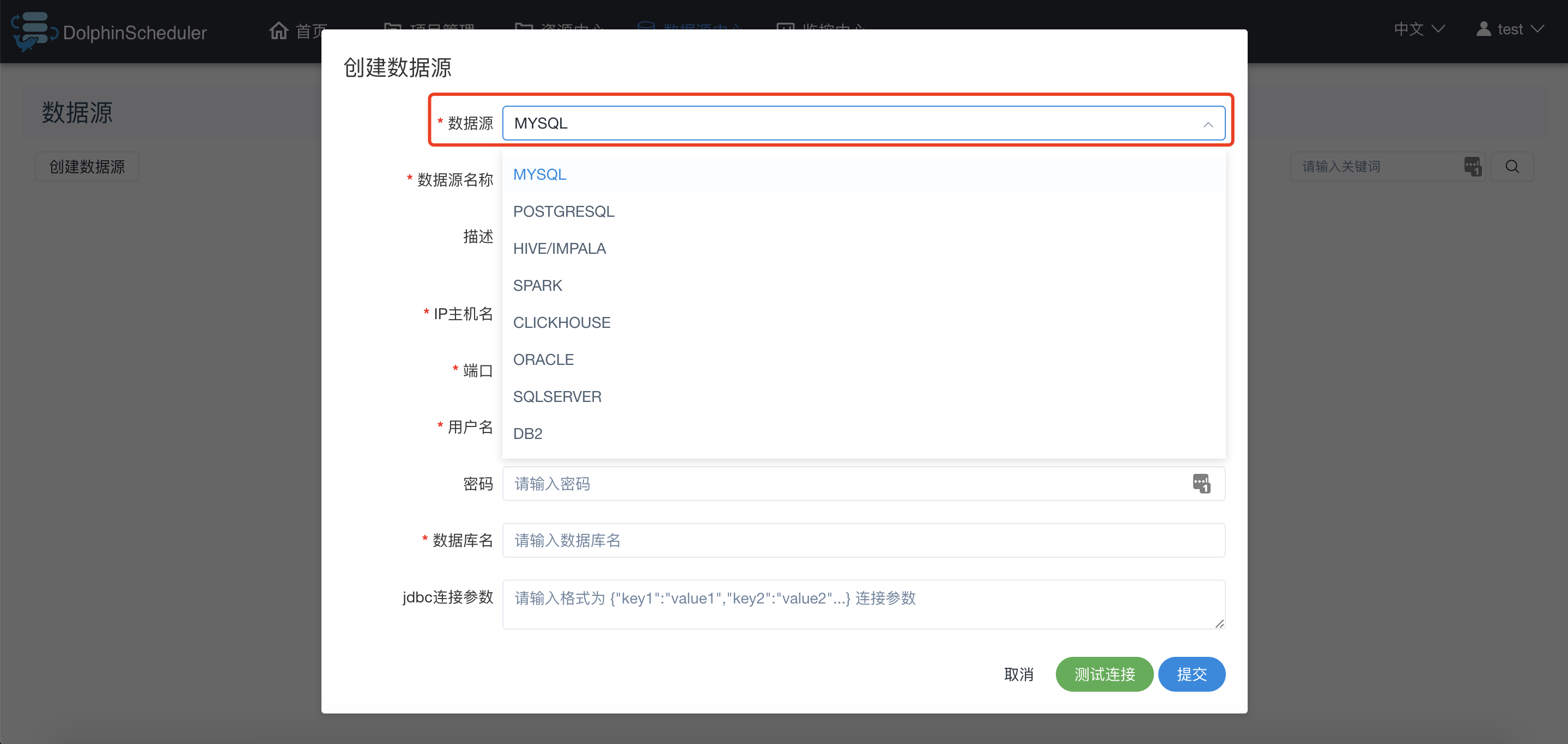This screenshot has height=744, width=1568.
Task: Focus the jdbc连接参数 textarea
Action: click(x=863, y=604)
